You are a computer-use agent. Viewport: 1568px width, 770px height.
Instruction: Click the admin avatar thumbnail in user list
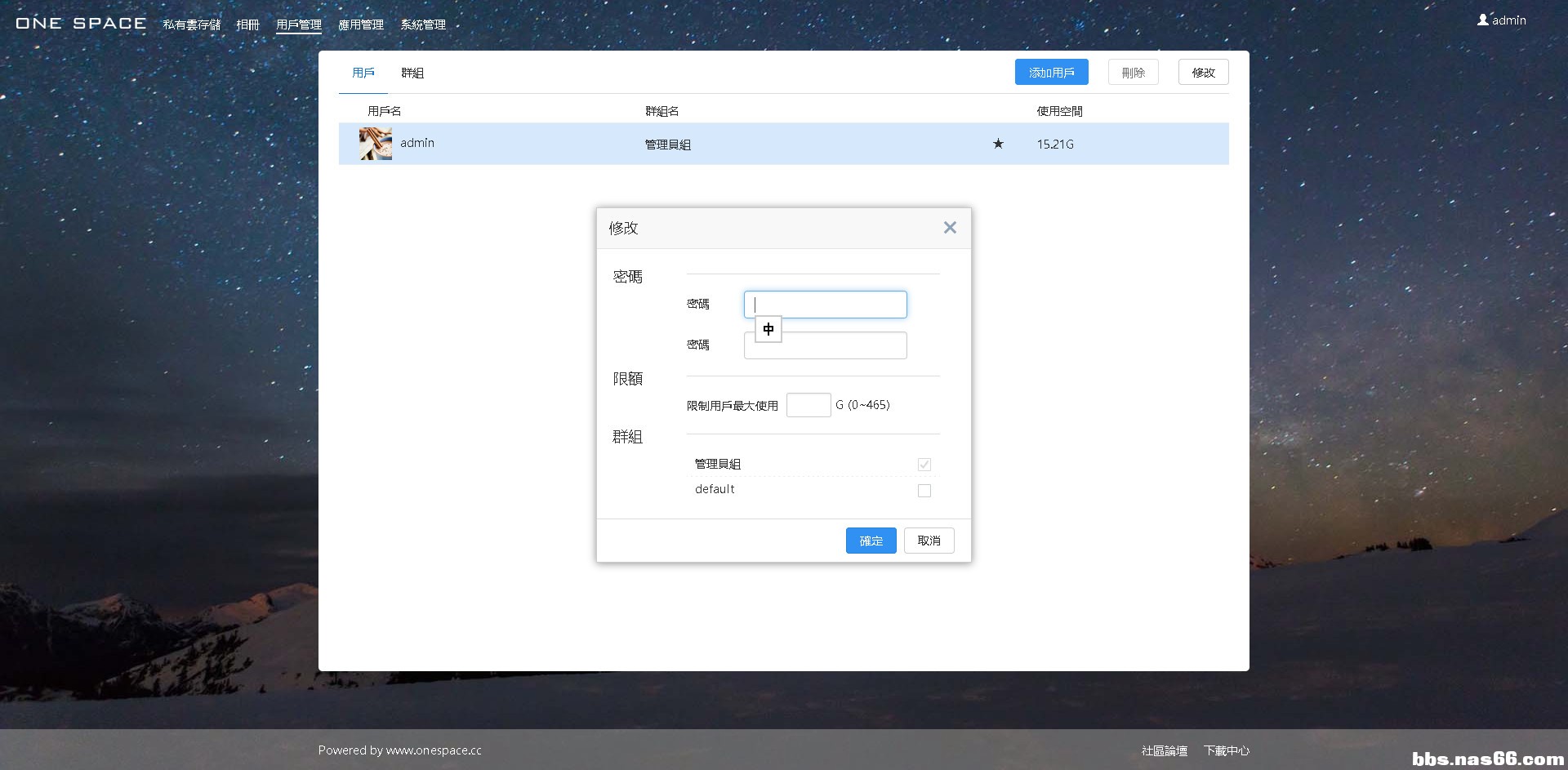[x=375, y=144]
